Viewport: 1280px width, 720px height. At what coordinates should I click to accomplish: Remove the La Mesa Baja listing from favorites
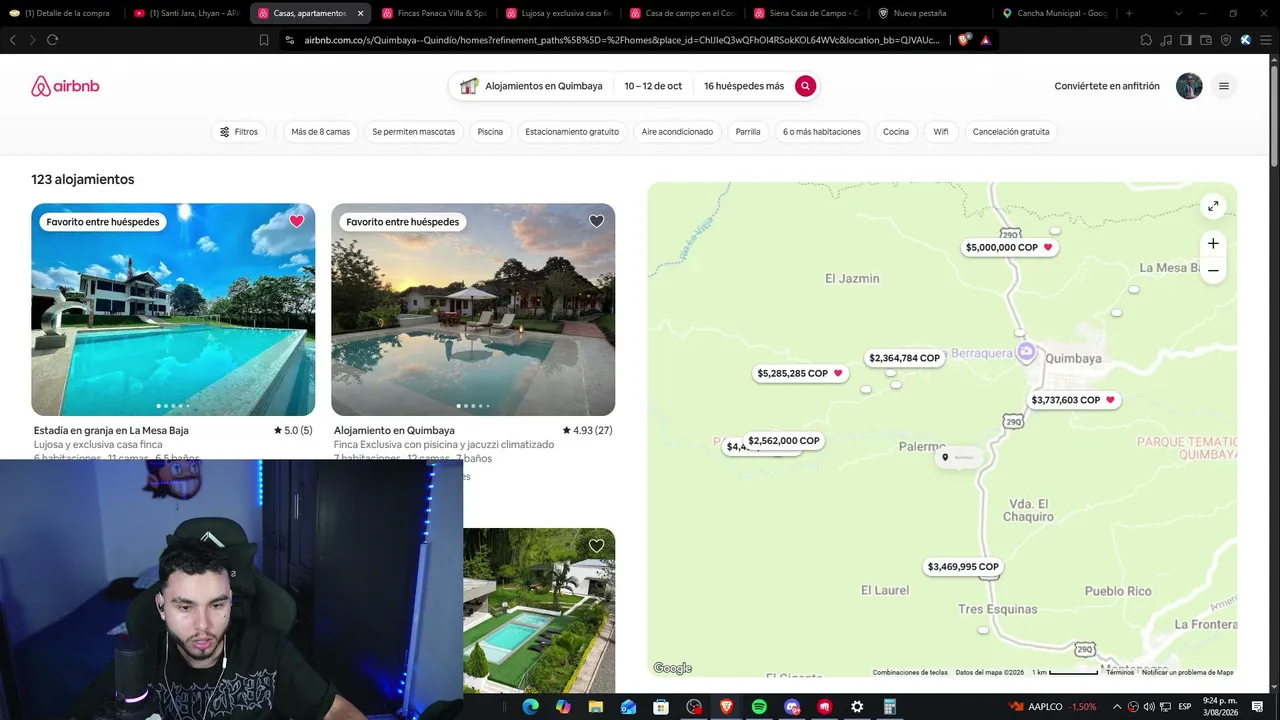point(296,221)
